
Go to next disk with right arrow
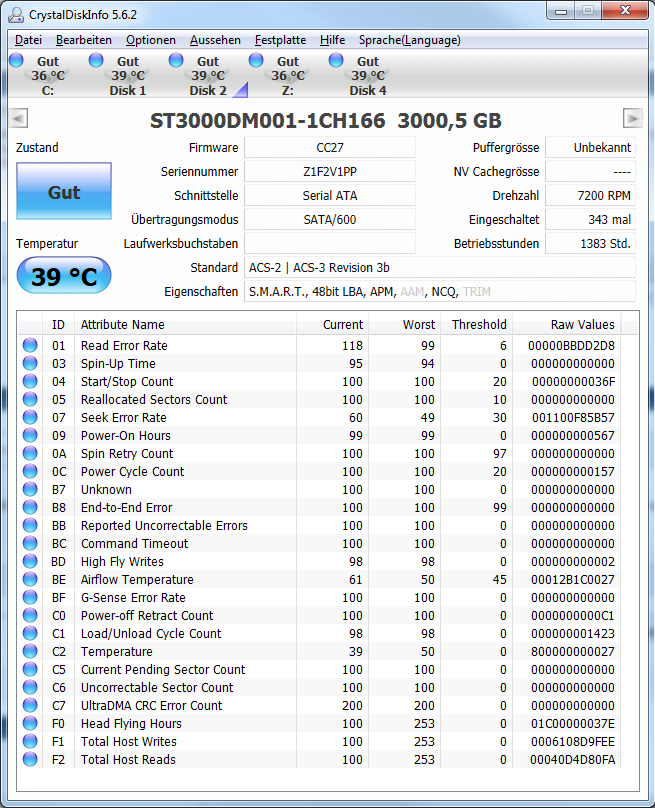click(x=632, y=119)
